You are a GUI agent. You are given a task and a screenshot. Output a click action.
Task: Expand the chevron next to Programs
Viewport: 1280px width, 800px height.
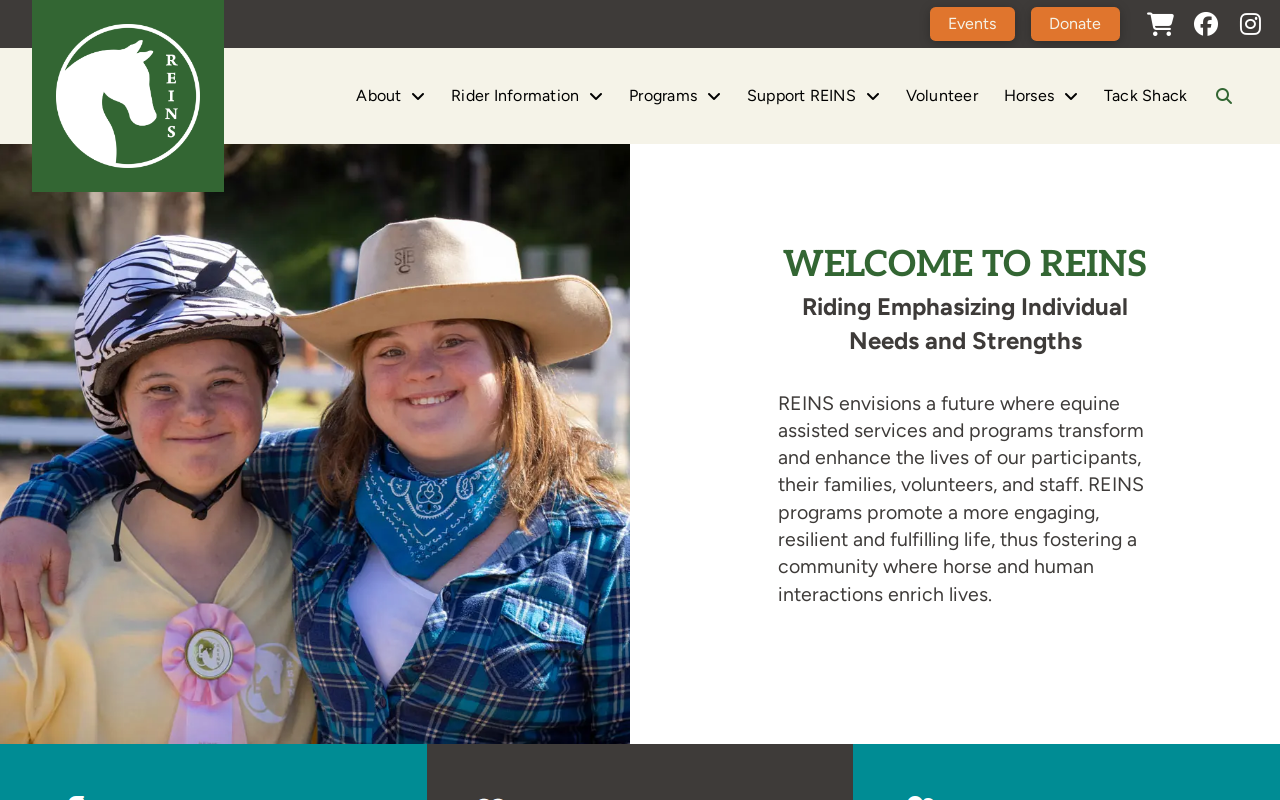point(714,96)
